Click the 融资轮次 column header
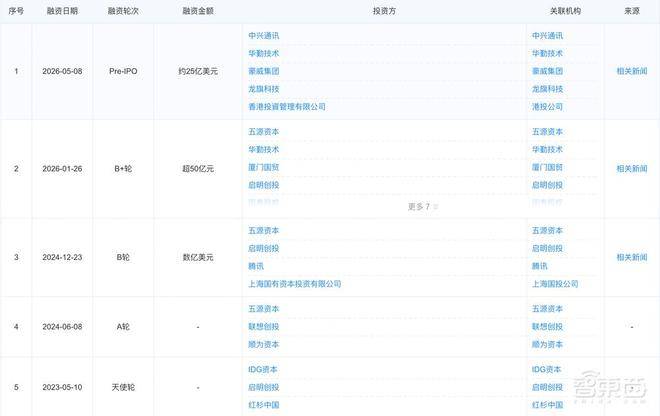The height and width of the screenshot is (416, 660). point(123,11)
